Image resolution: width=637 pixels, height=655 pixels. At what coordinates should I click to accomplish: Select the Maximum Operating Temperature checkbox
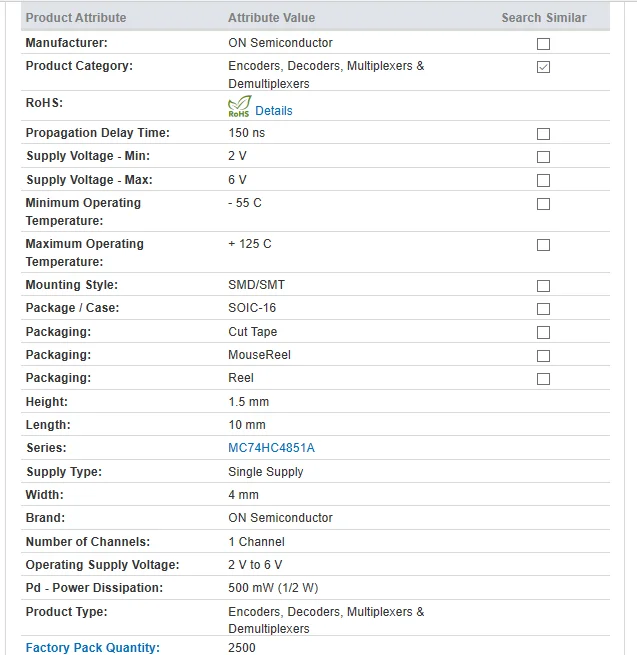click(543, 245)
